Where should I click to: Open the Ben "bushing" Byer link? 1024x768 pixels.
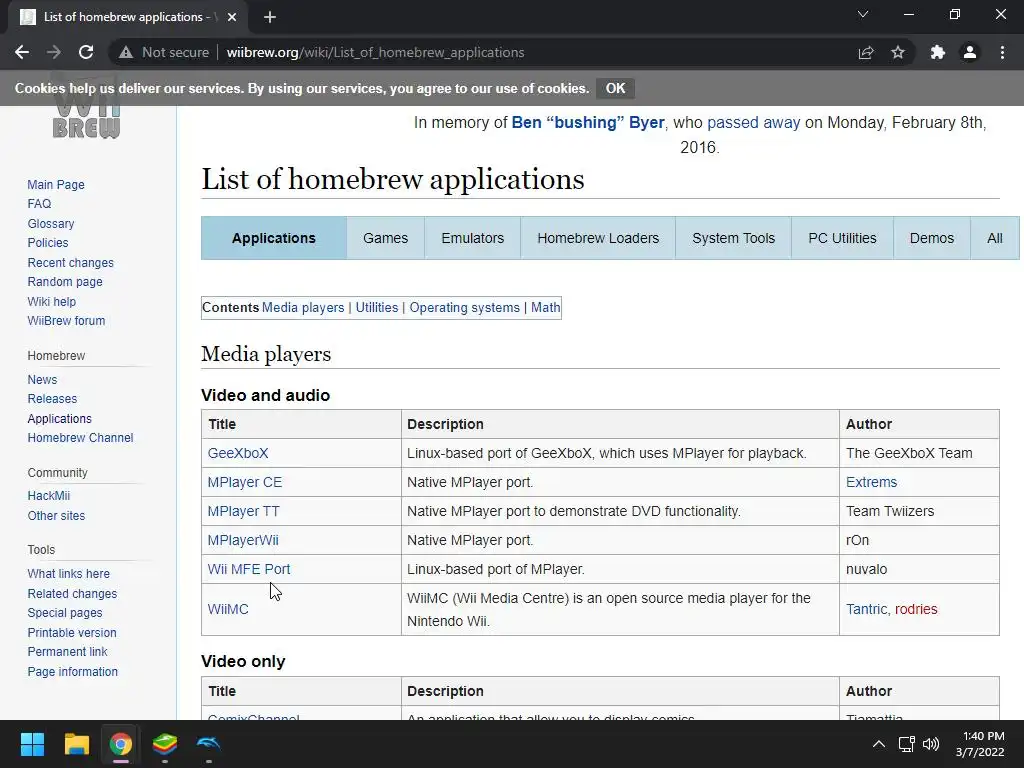click(x=588, y=122)
